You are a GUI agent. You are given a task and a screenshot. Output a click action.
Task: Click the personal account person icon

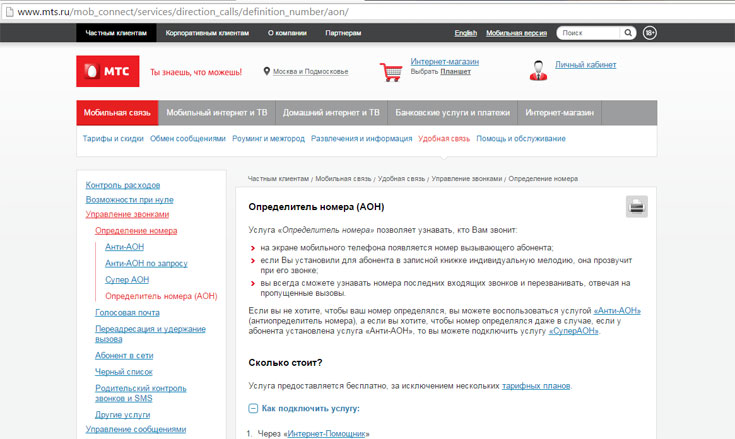(538, 69)
